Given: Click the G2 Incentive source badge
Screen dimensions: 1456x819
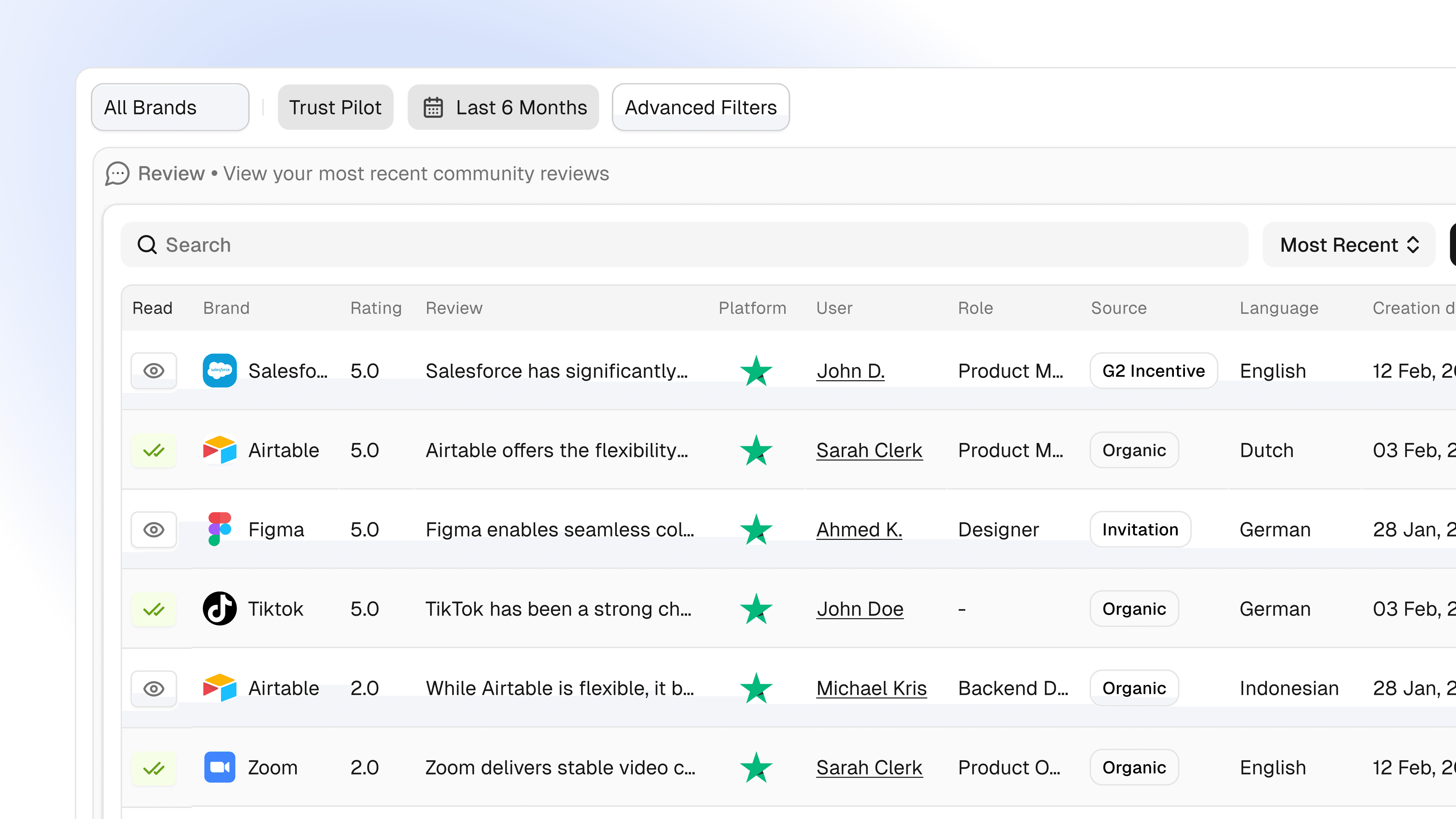Looking at the screenshot, I should coord(1153,371).
